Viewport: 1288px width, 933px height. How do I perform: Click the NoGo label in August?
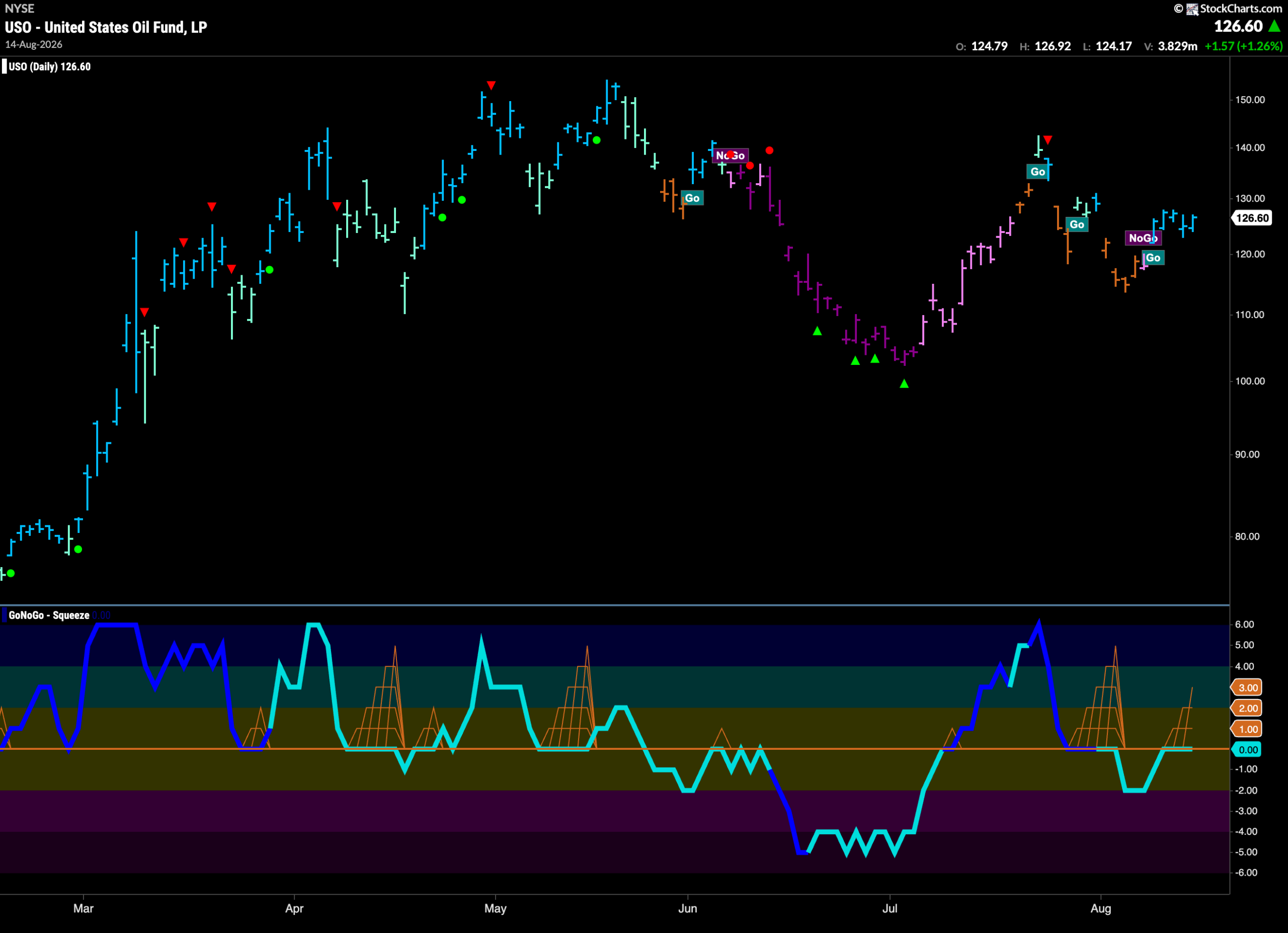tap(1143, 238)
